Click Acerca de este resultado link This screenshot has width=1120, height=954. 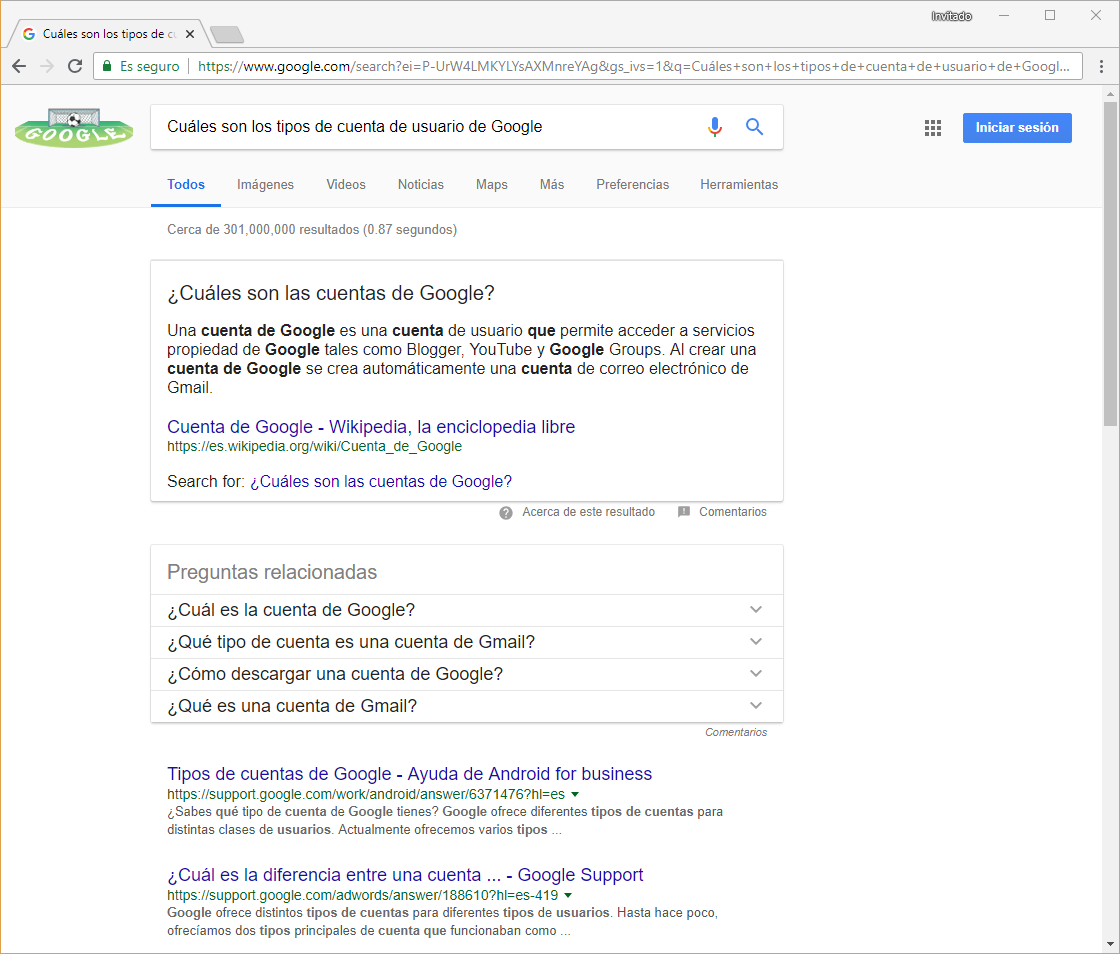click(589, 512)
